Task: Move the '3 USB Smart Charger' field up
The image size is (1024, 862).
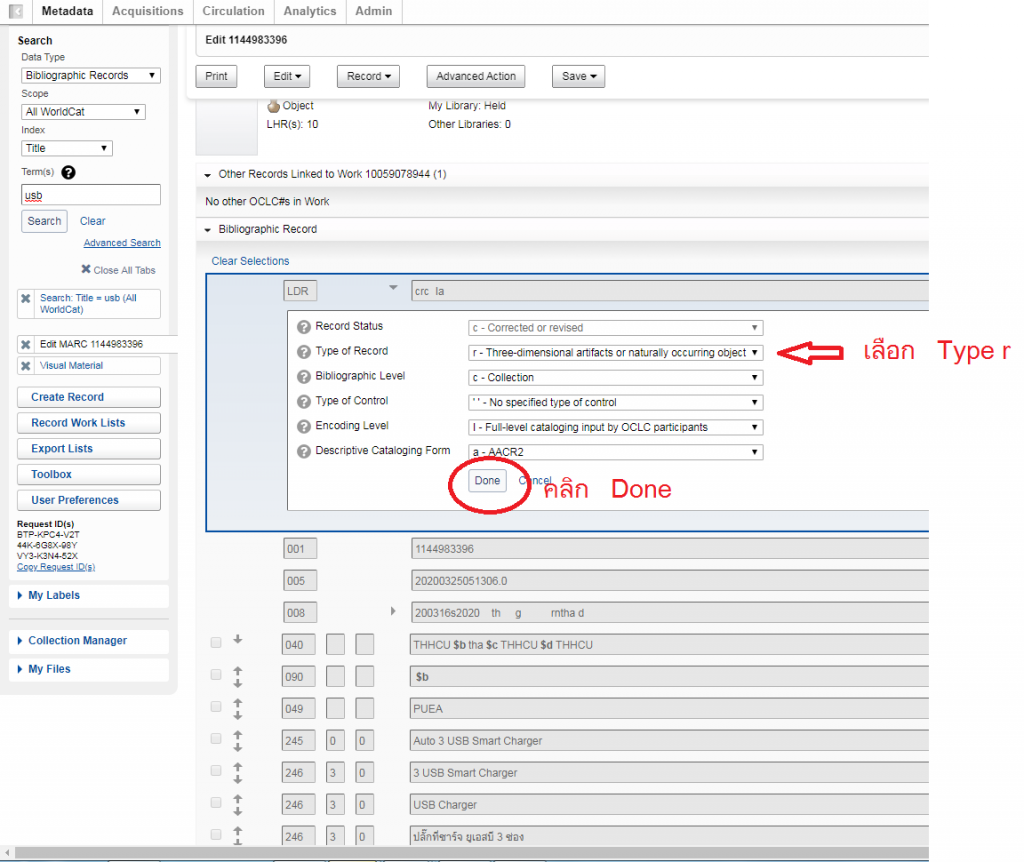Action: 238,767
